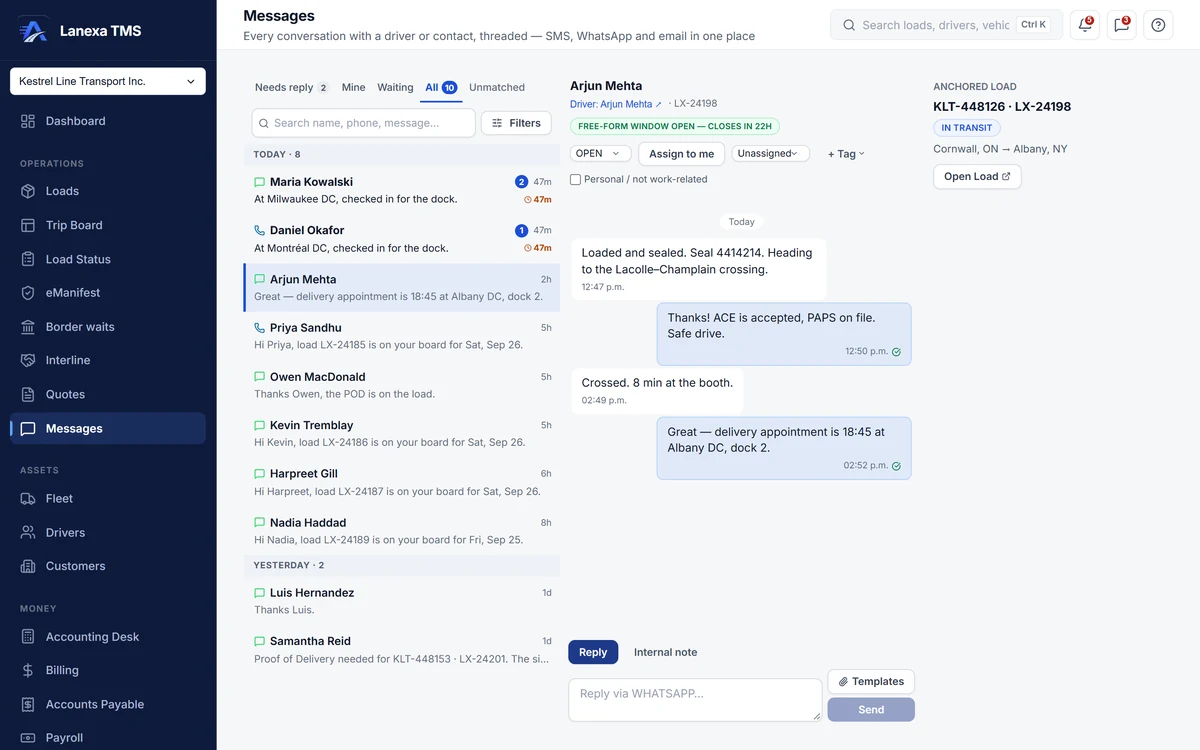Switch to the Mine tab

coord(353,88)
